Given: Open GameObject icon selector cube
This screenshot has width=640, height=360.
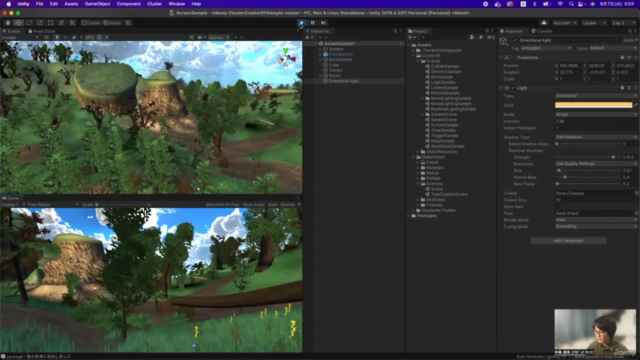Looking at the screenshot, I should coord(504,42).
